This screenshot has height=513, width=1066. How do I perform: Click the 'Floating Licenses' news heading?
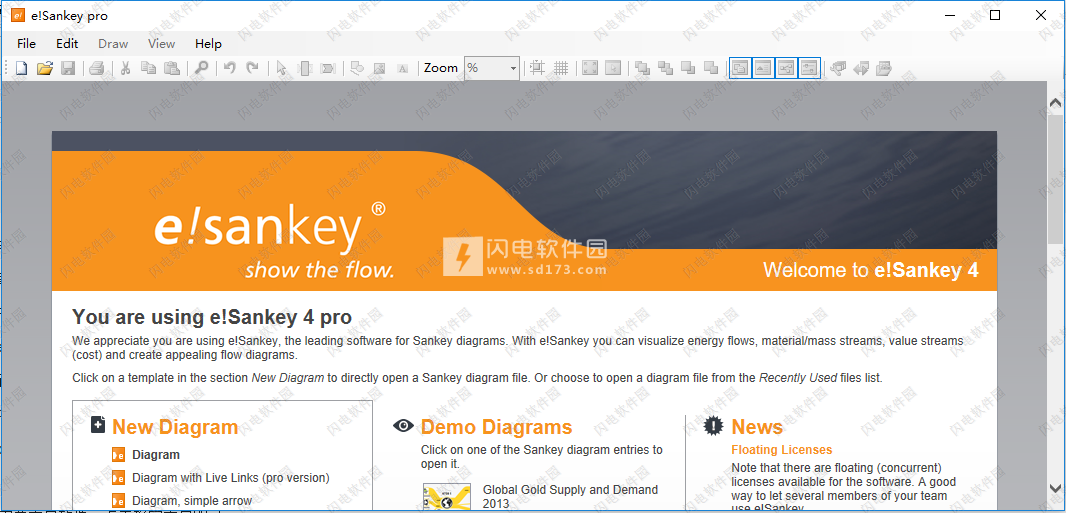pyautogui.click(x=782, y=450)
